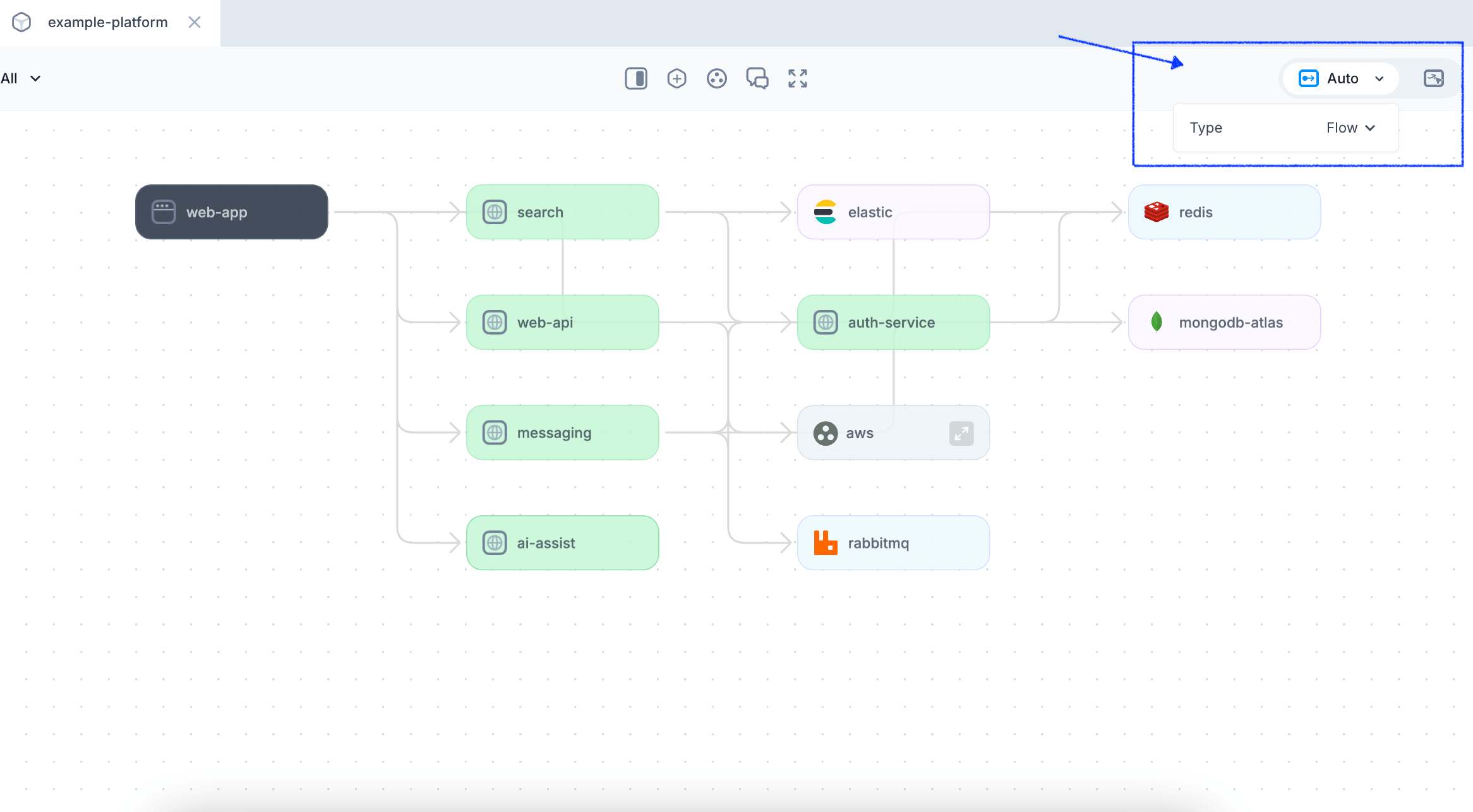The height and width of the screenshot is (812, 1473).
Task: Select the web-app node
Action: pyautogui.click(x=231, y=212)
